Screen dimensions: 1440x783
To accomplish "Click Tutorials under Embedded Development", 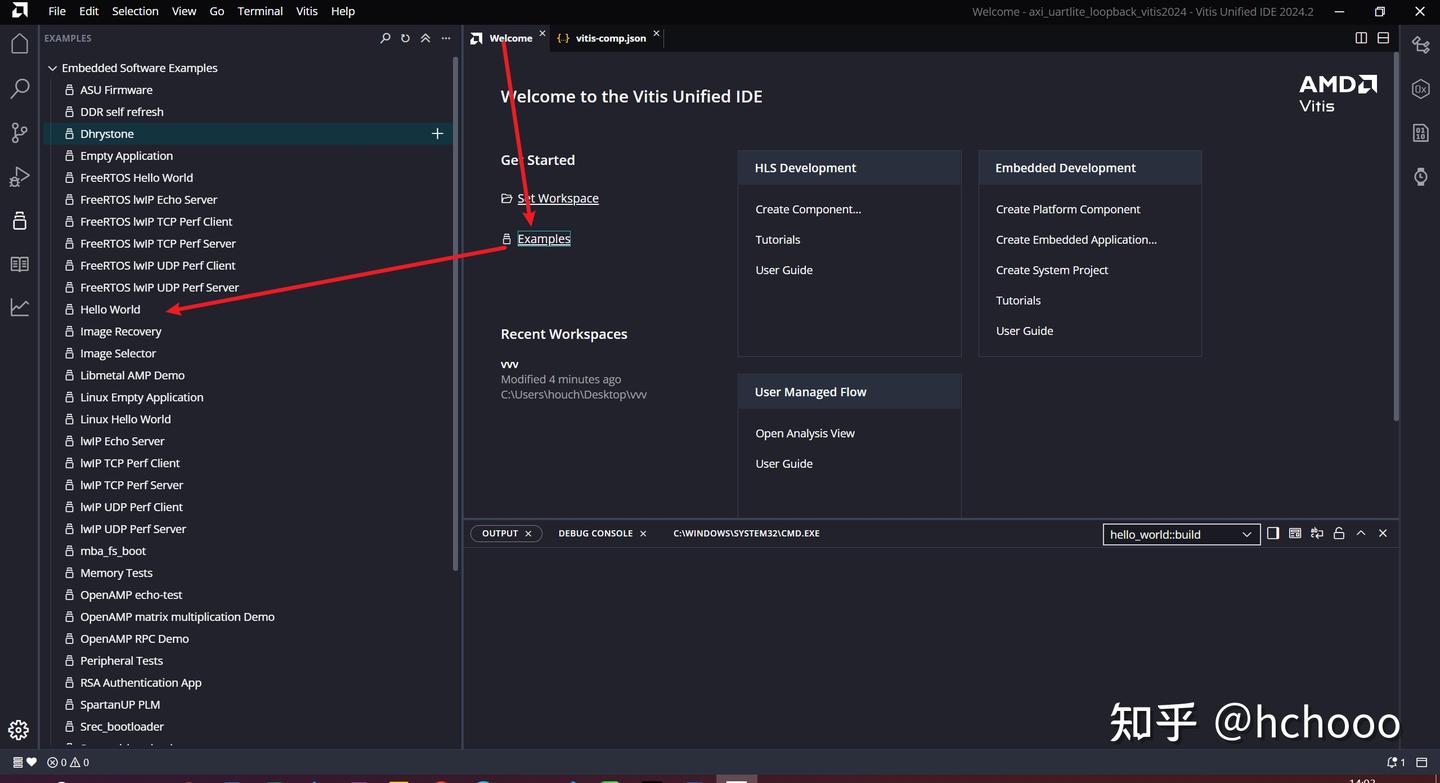I will [x=1018, y=300].
